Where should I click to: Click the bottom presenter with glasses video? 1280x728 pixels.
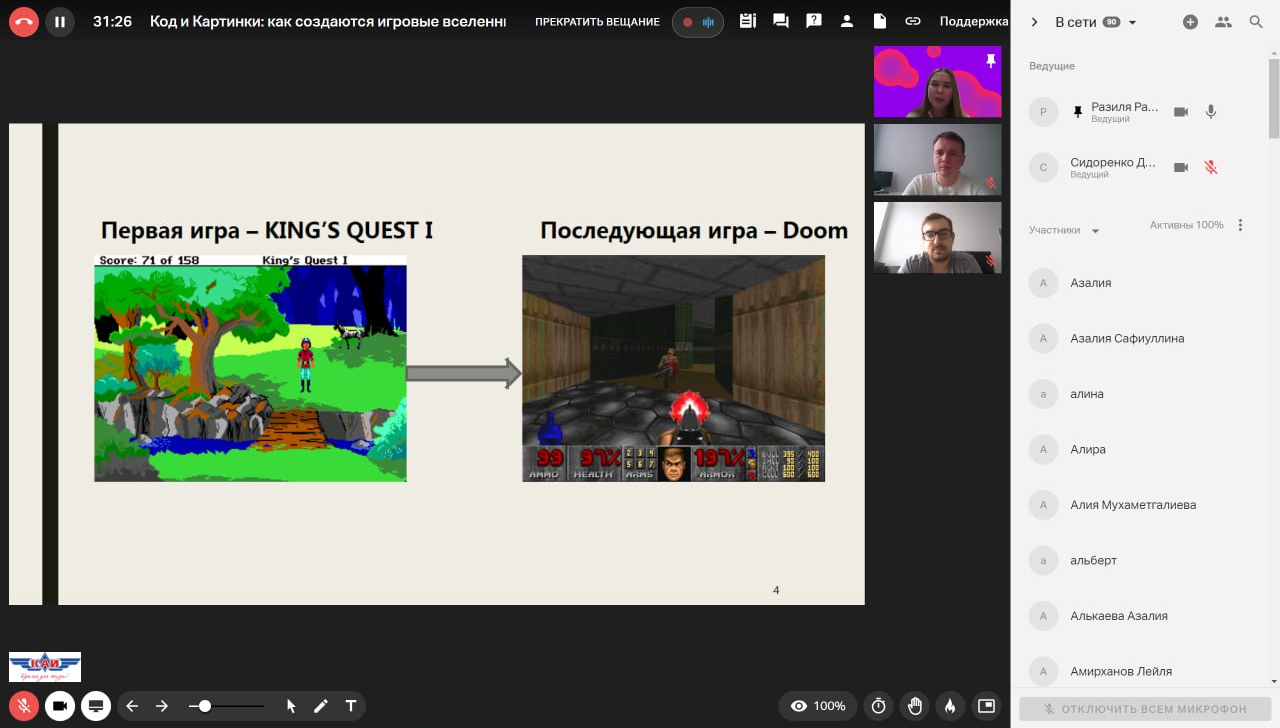[937, 238]
